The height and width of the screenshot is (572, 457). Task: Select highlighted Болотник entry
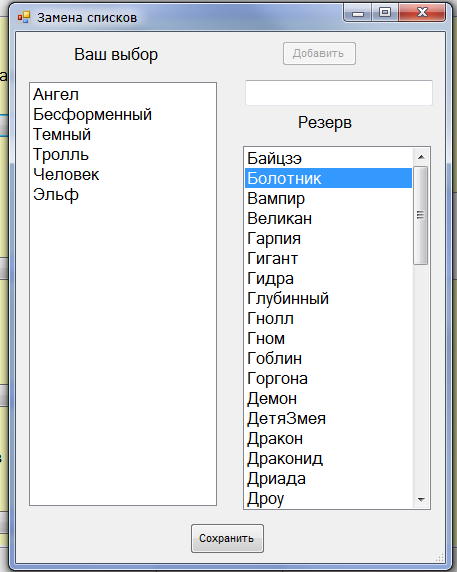[328, 178]
